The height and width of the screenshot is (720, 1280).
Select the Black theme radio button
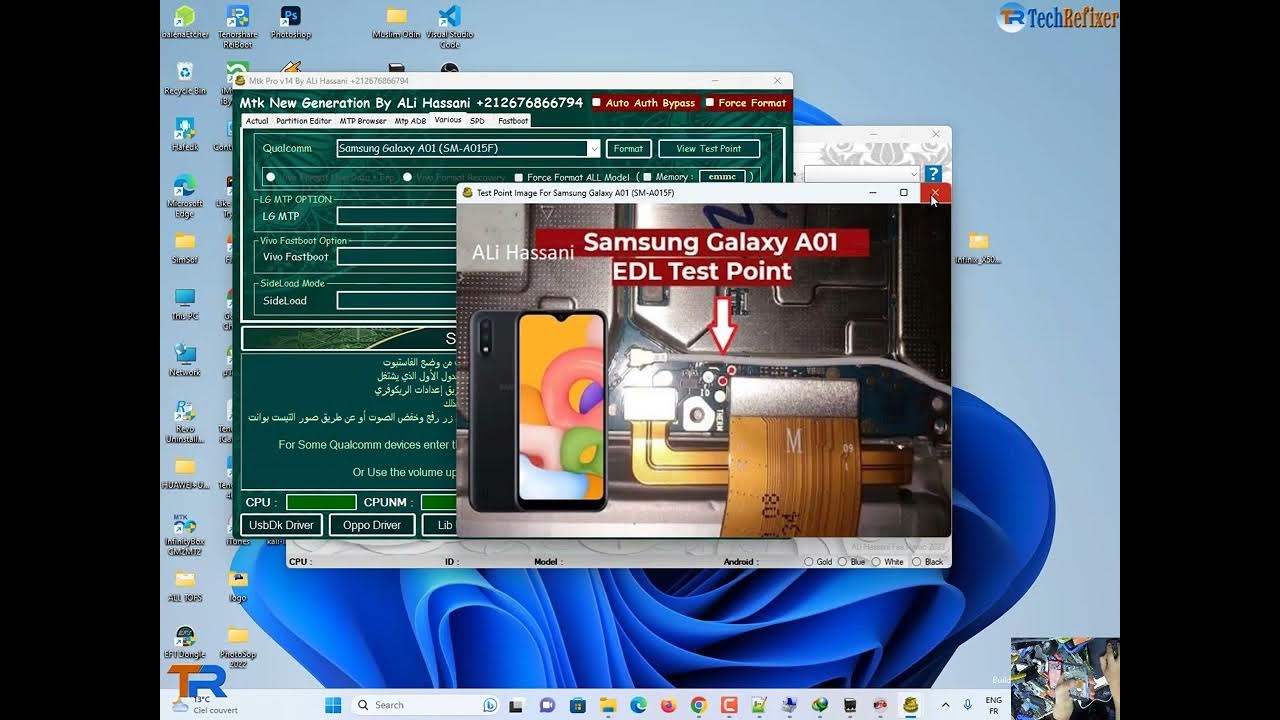tap(916, 562)
